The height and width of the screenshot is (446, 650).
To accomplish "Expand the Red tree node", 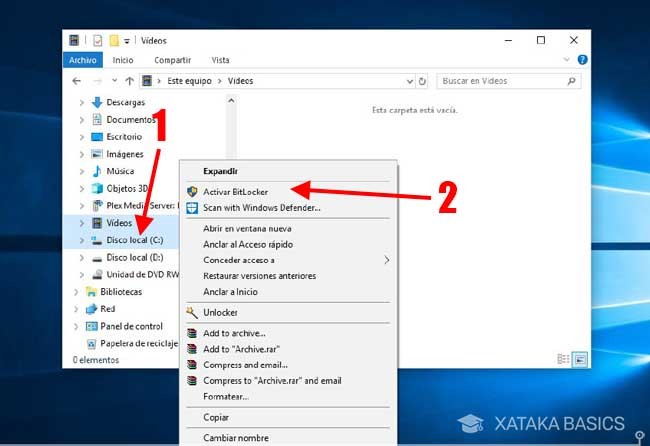I will coord(76,309).
